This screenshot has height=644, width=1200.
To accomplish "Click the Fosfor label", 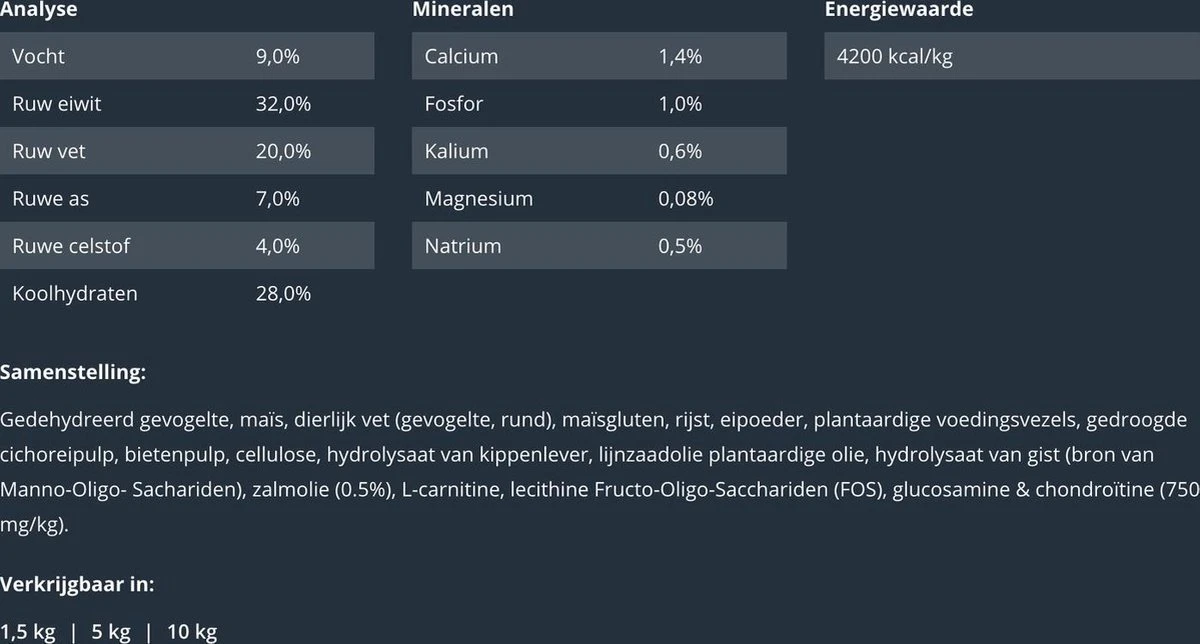I will click(x=453, y=104).
